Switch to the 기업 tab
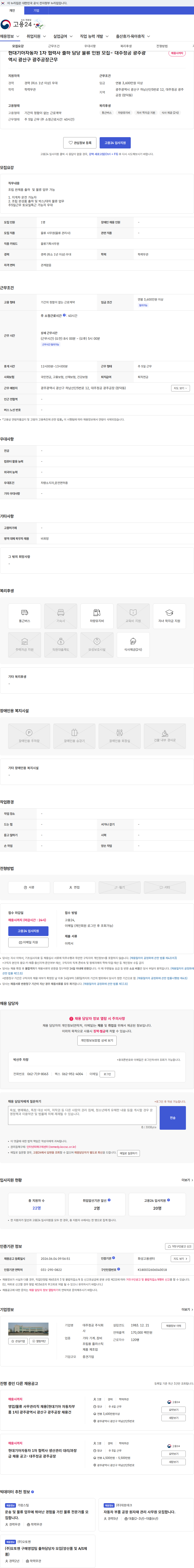The width and height of the screenshot is (194, 1568). point(37,10)
